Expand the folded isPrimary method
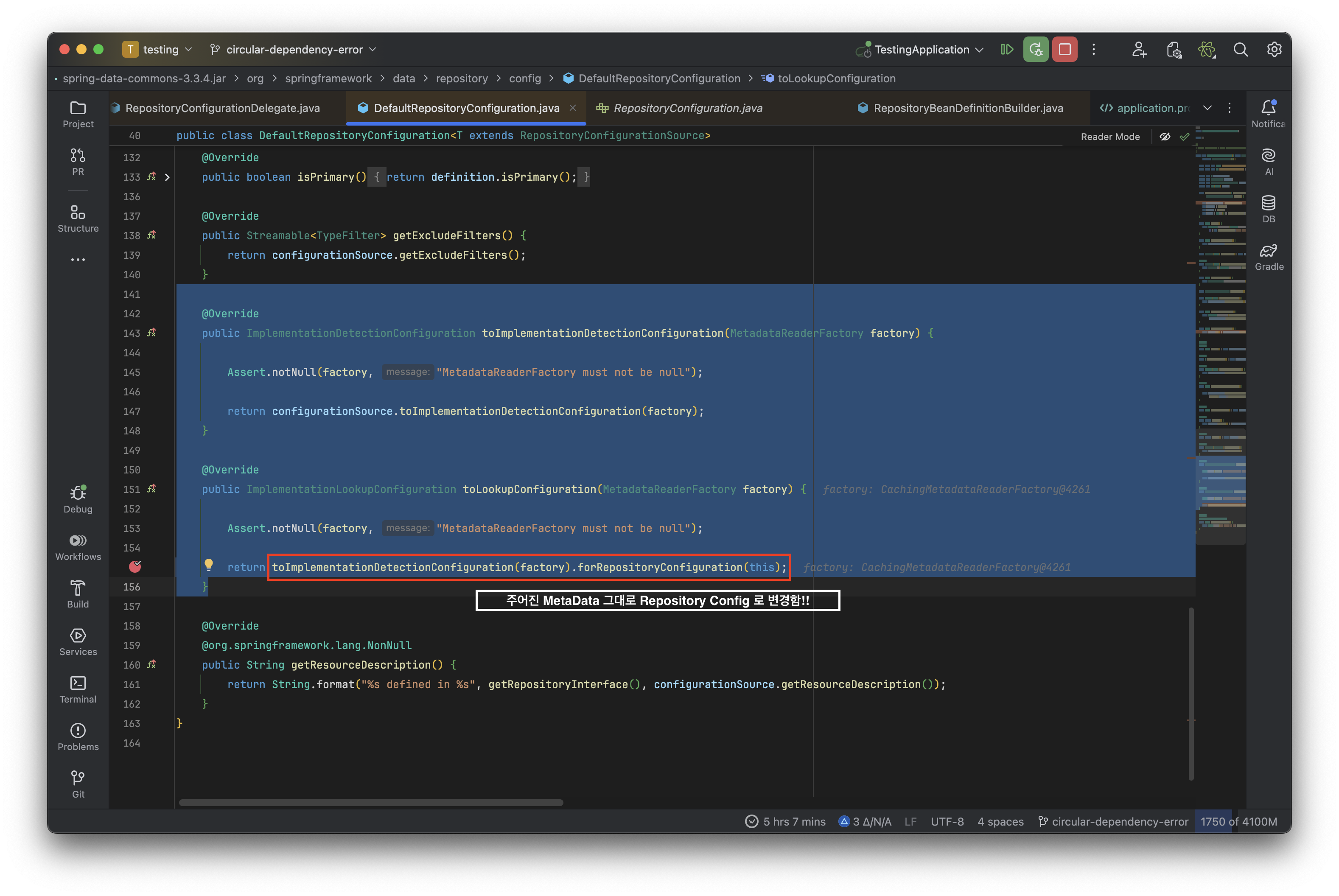1339x896 pixels. tap(167, 177)
